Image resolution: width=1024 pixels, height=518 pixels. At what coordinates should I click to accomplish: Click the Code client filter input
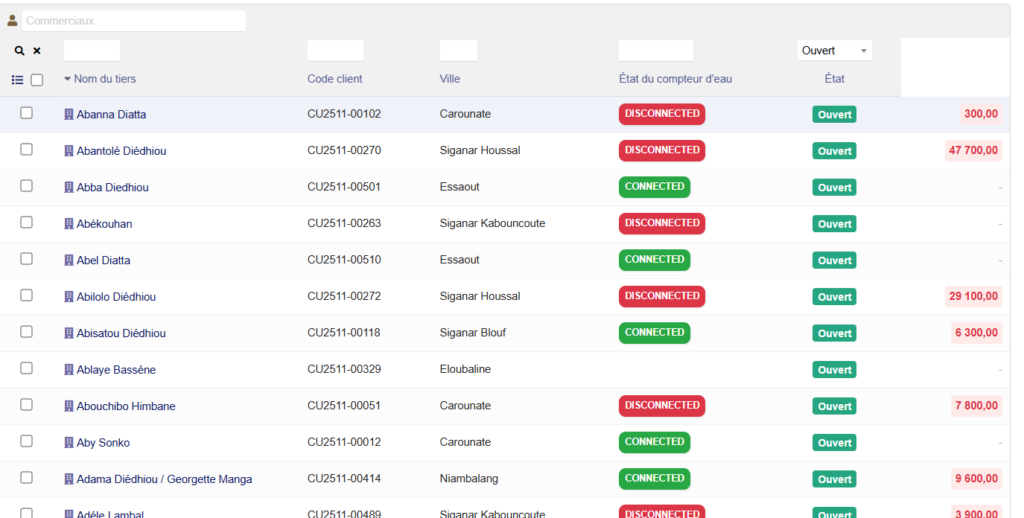335,51
